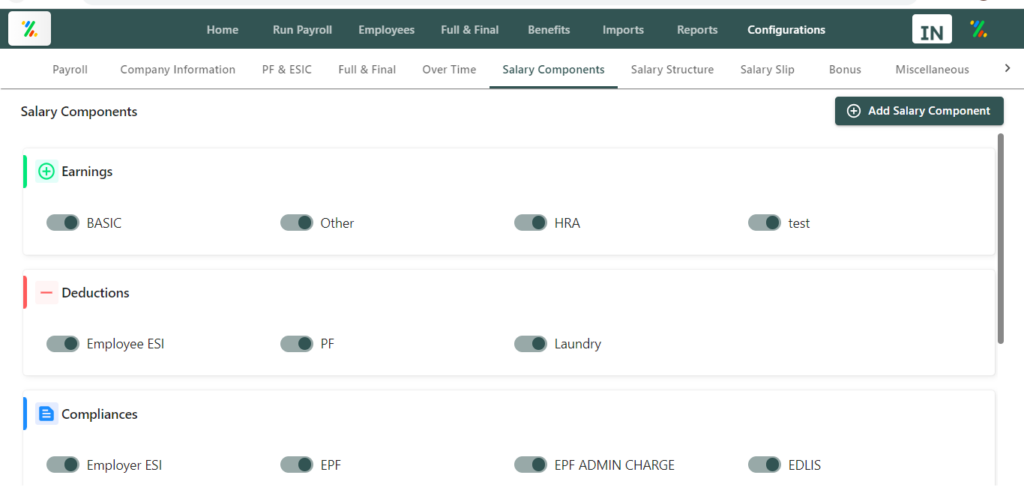Open the Run Payroll menu
The image size is (1024, 493).
coord(302,30)
